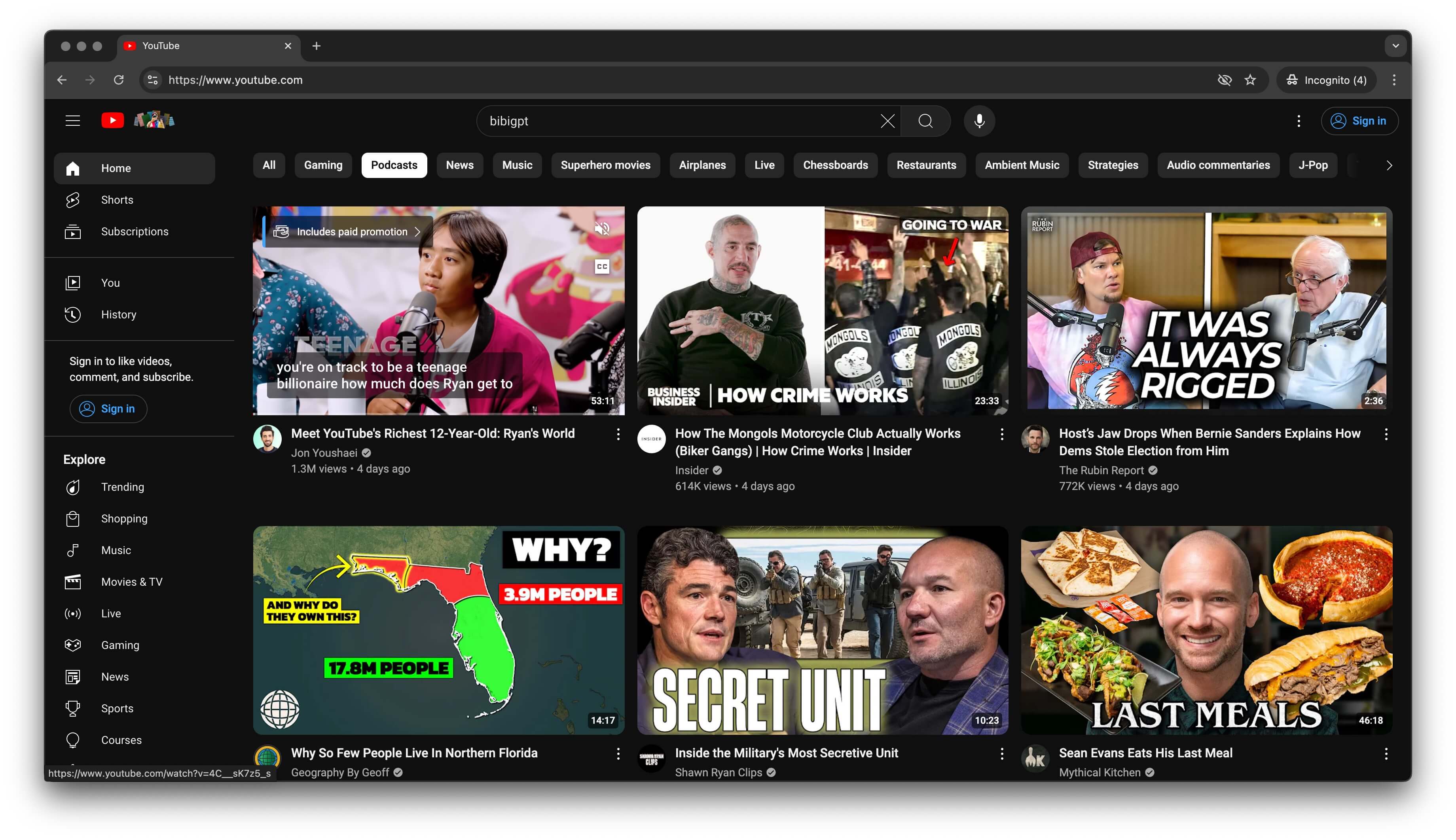
Task: Click the search magnifier button
Action: tap(925, 121)
